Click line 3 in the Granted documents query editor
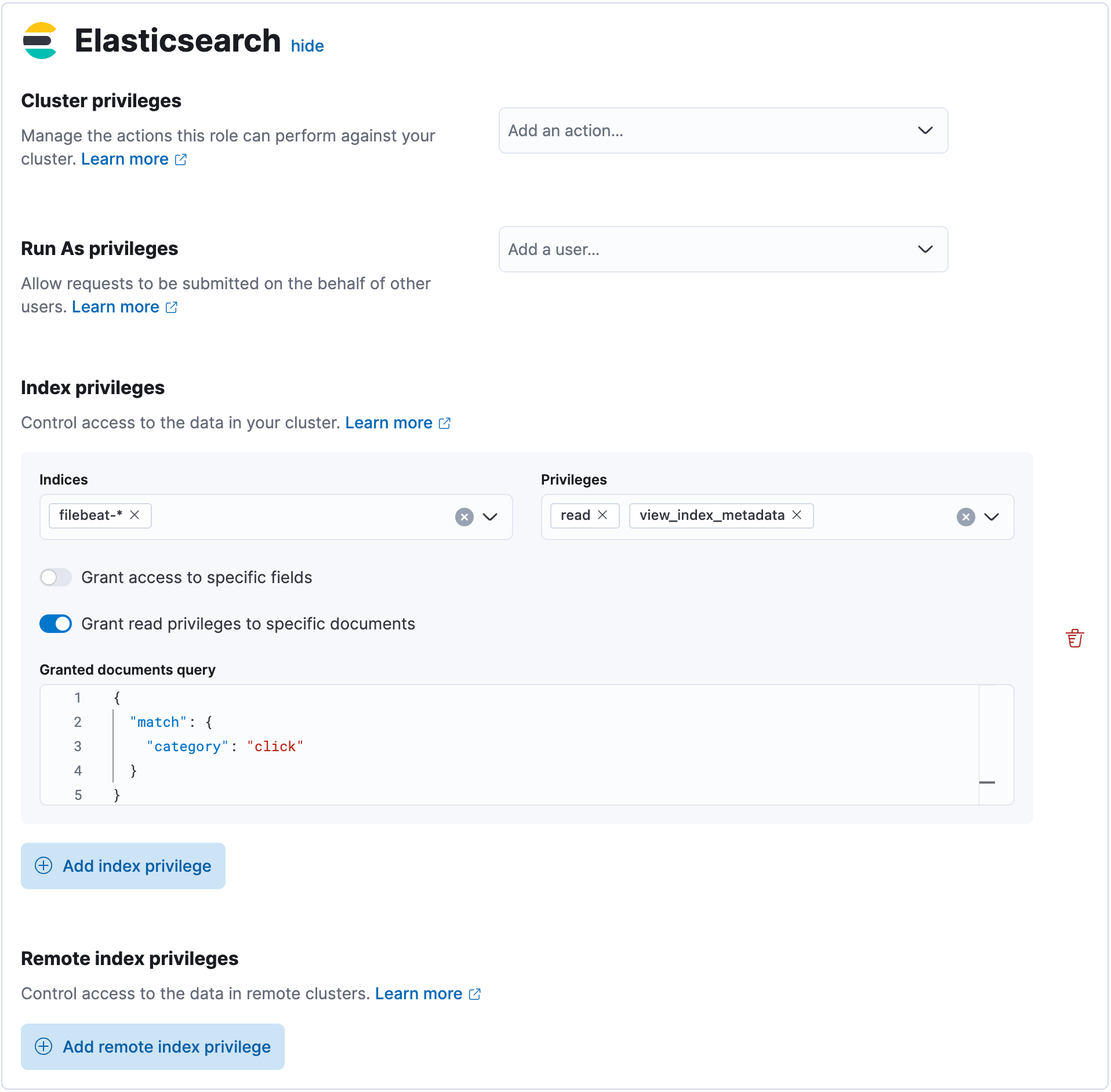Screen dimensions: 1111x1092 224,746
